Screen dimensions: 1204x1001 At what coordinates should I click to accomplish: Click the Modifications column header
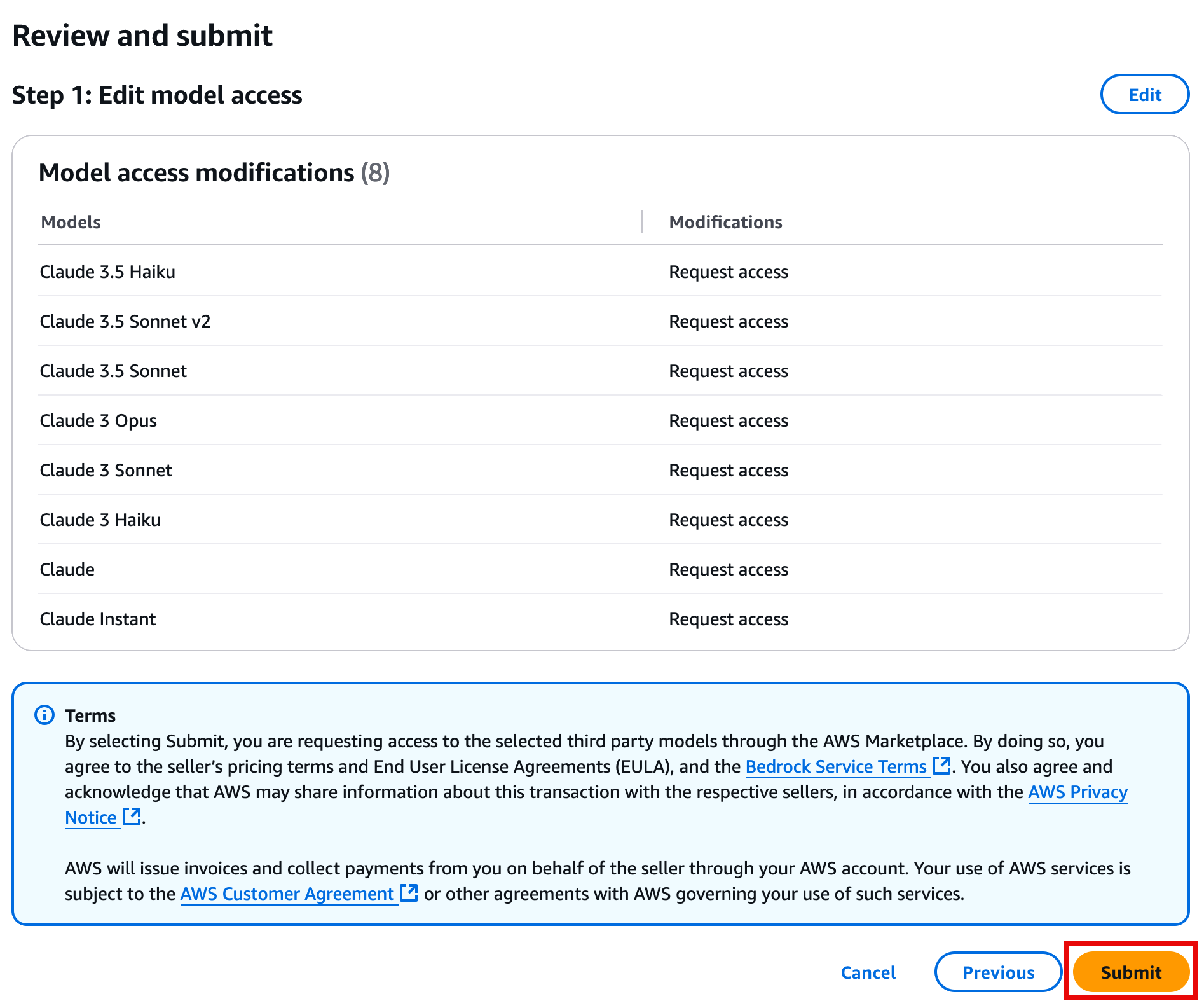(725, 222)
